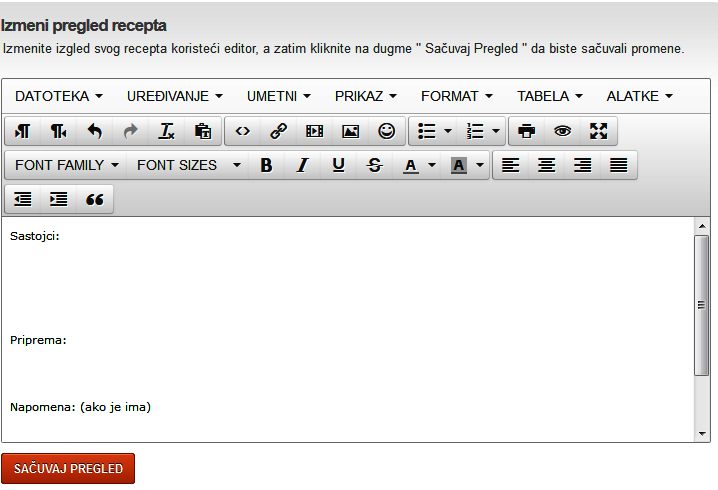This screenshot has height=490, width=718.
Task: Open the TABELA menu
Action: click(549, 96)
